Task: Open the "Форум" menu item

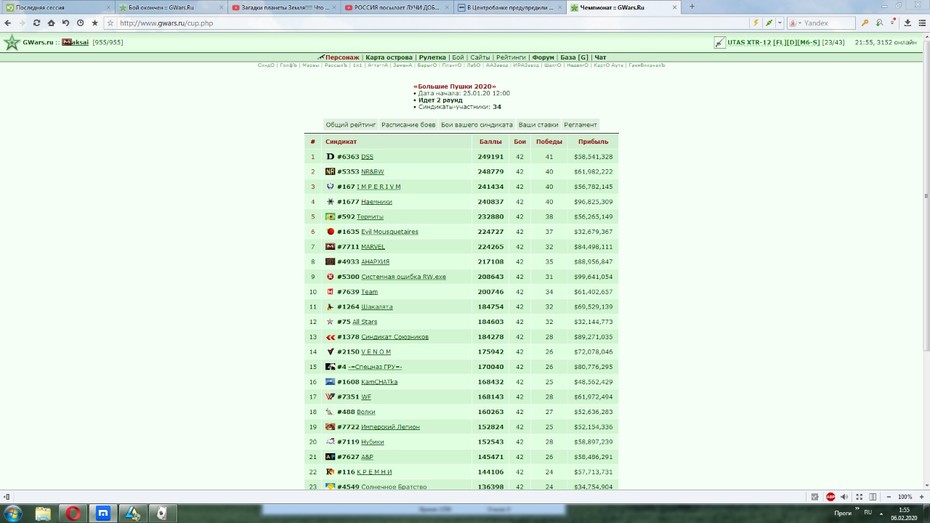Action: pyautogui.click(x=543, y=58)
